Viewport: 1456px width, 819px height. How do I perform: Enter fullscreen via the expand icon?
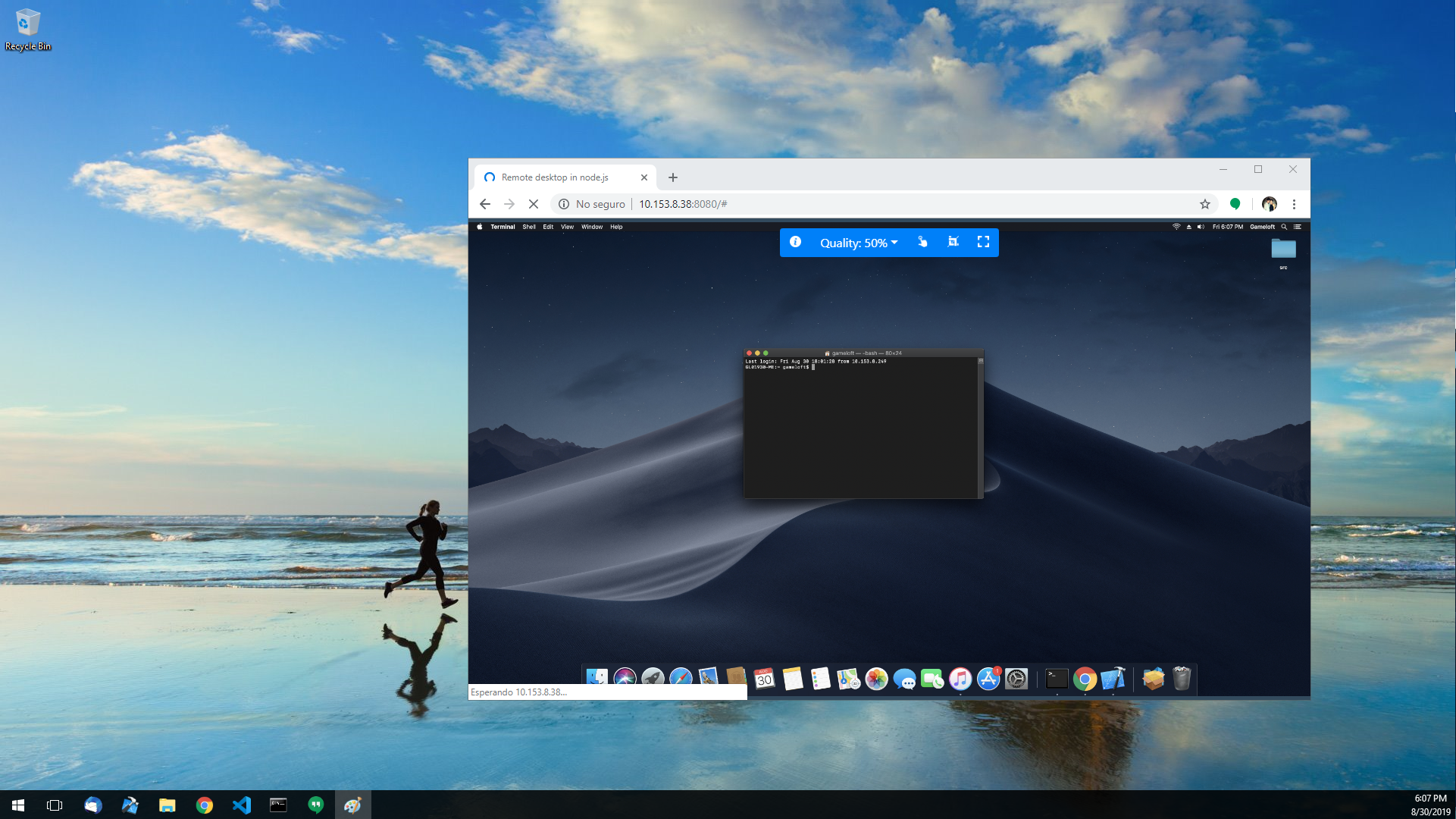pyautogui.click(x=983, y=242)
